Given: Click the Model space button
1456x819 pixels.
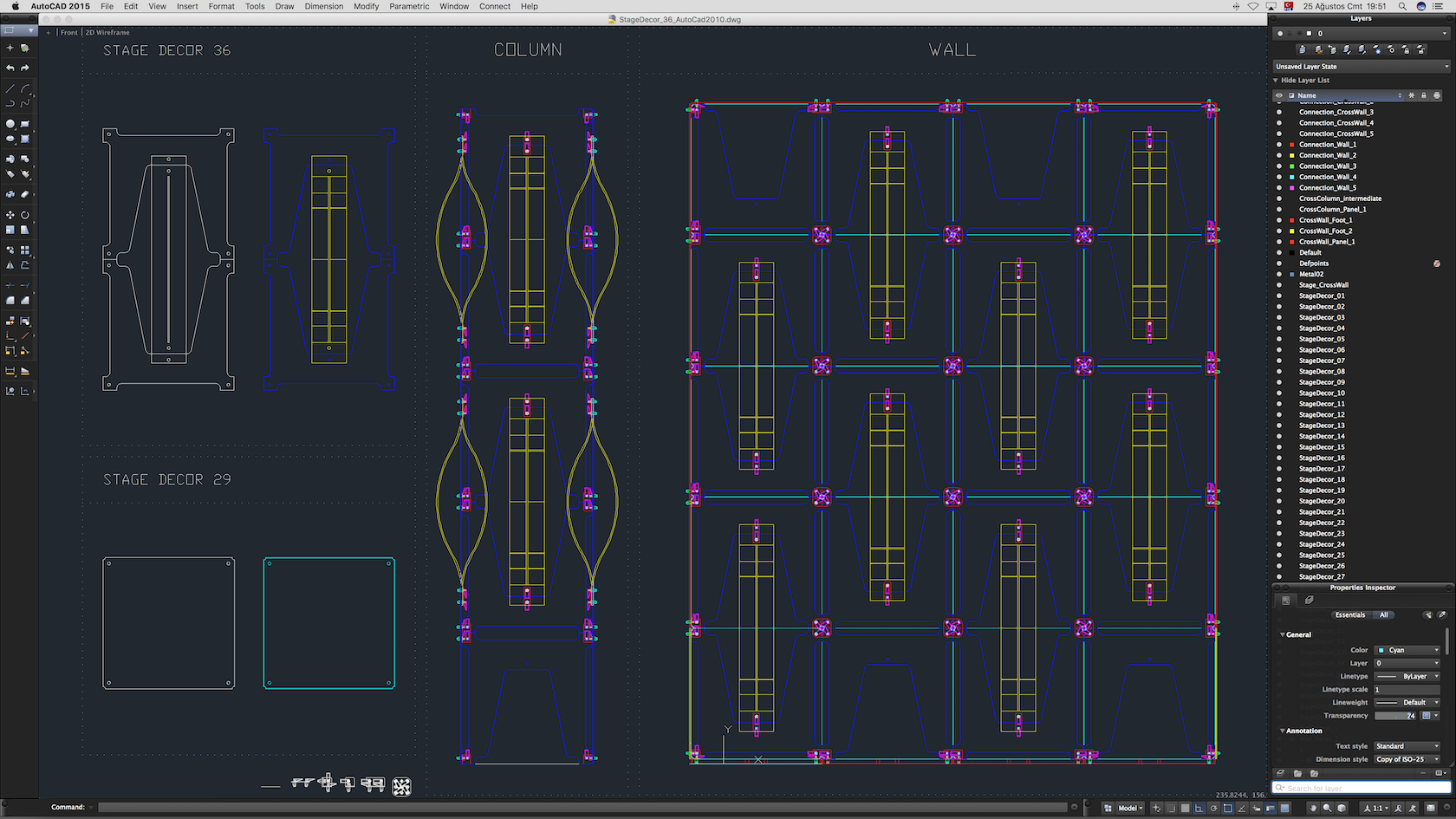Looking at the screenshot, I should coord(1128,808).
